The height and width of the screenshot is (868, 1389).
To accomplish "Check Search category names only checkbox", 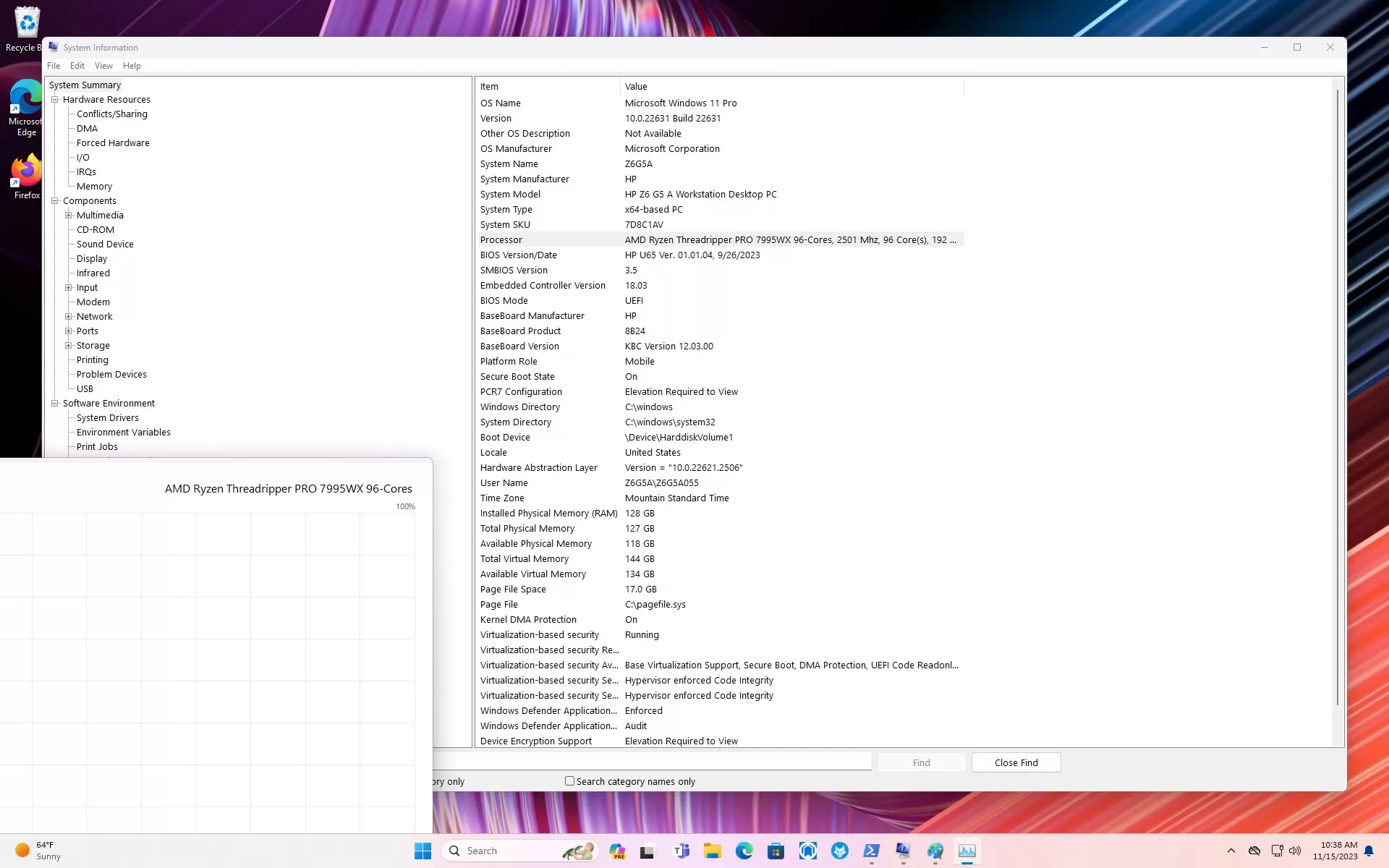I will pyautogui.click(x=570, y=781).
